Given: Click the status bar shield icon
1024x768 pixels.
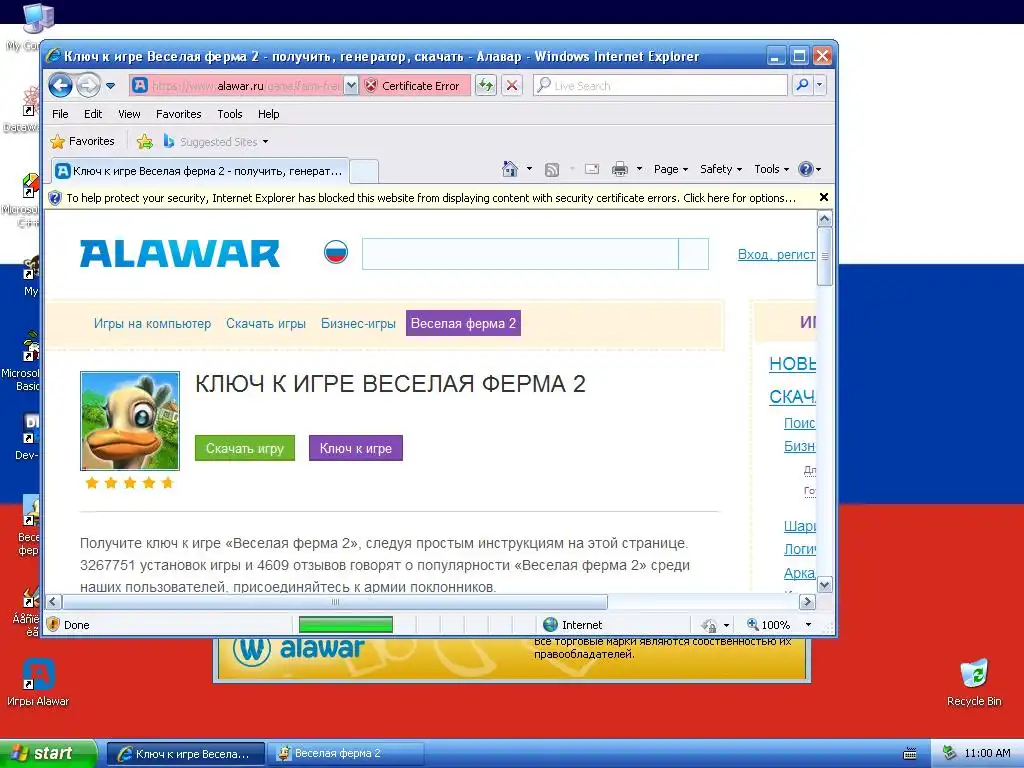Looking at the screenshot, I should [x=54, y=624].
